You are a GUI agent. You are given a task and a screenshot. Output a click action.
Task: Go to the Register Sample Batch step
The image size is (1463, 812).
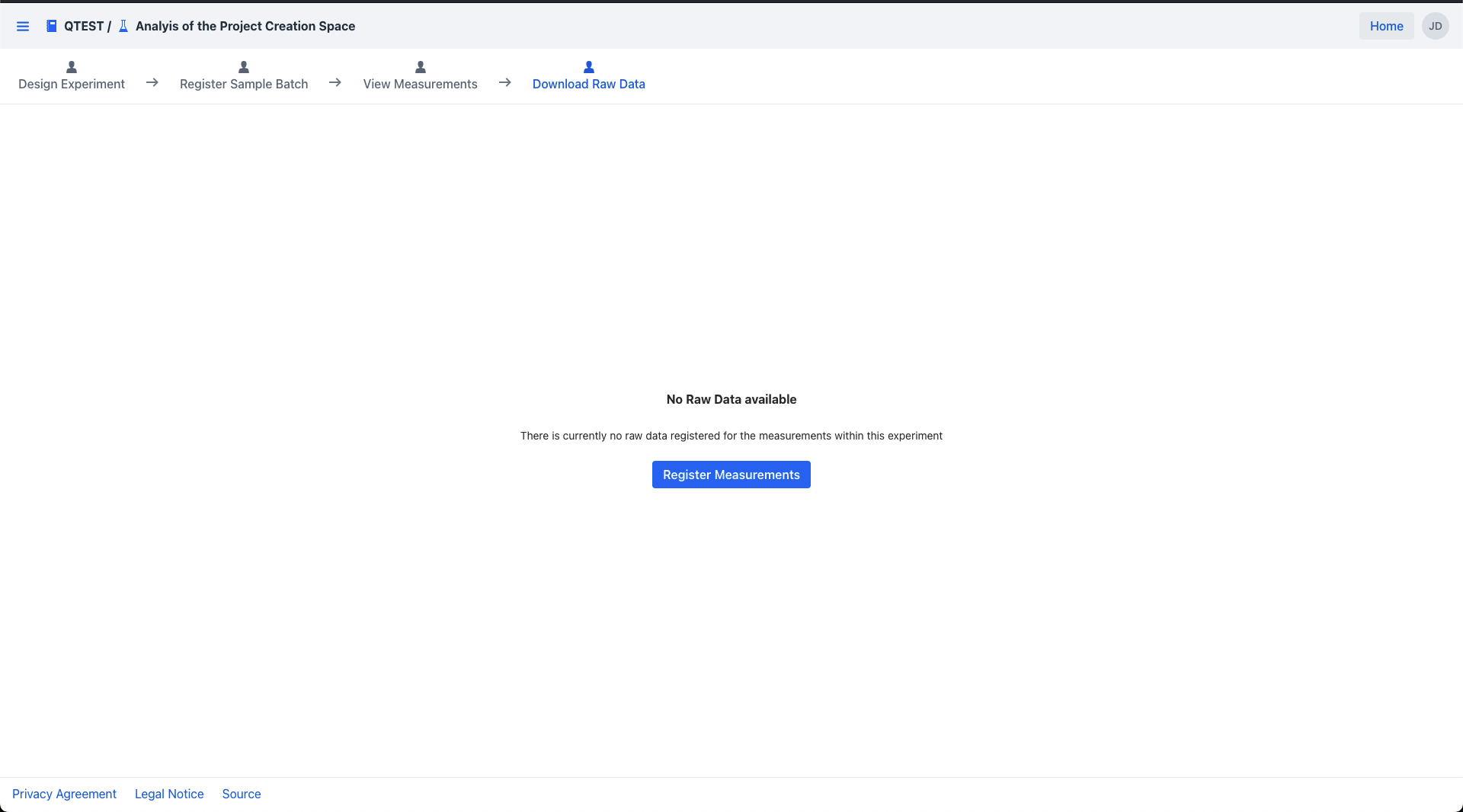click(x=244, y=85)
